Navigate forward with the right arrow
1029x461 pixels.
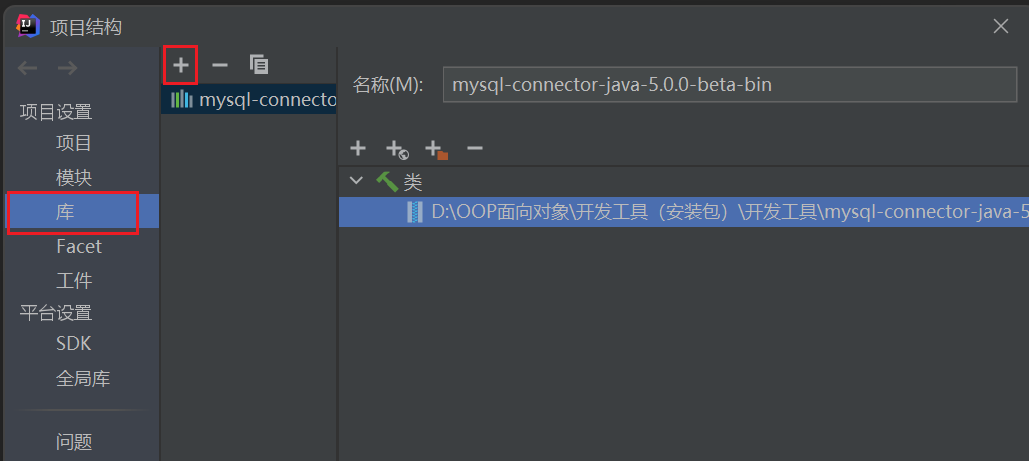click(68, 68)
